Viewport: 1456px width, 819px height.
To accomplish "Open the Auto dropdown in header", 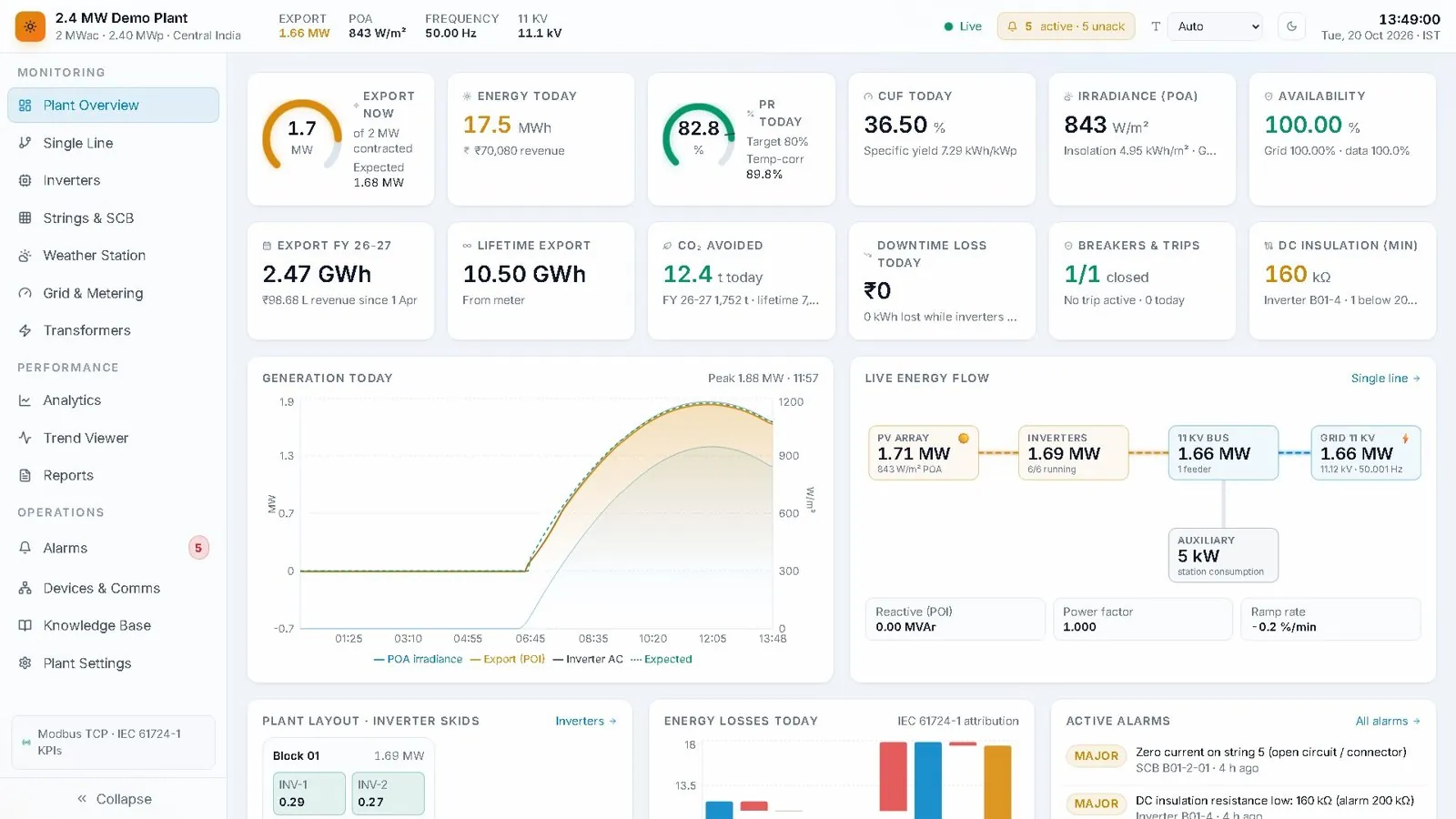I will click(x=1217, y=26).
